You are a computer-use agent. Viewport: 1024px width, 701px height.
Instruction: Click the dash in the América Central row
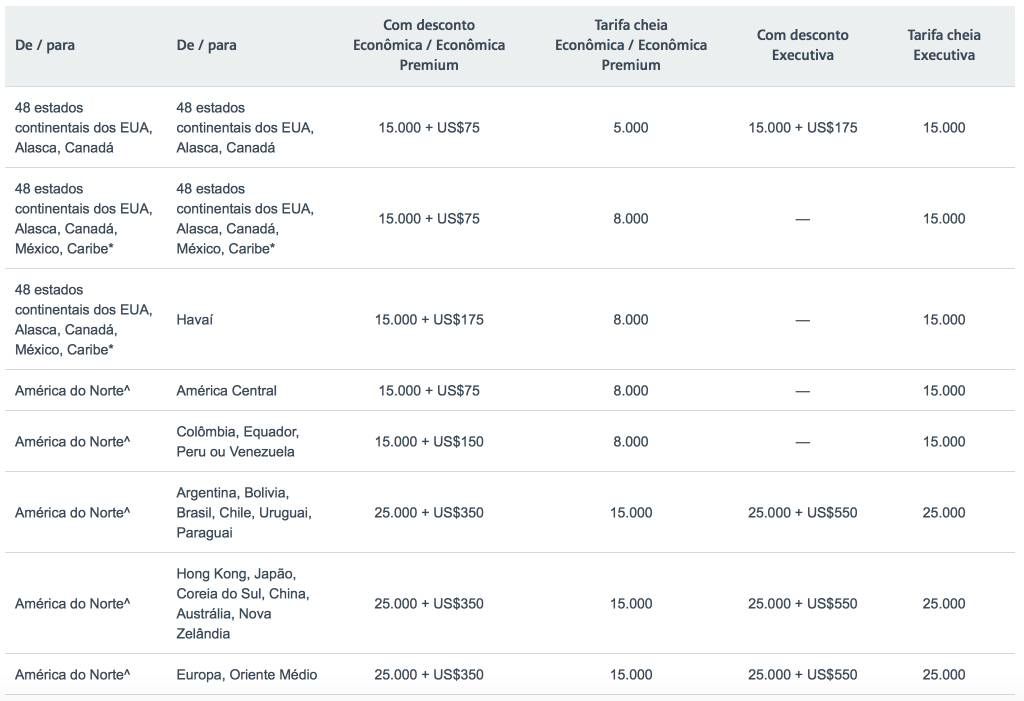coord(802,391)
